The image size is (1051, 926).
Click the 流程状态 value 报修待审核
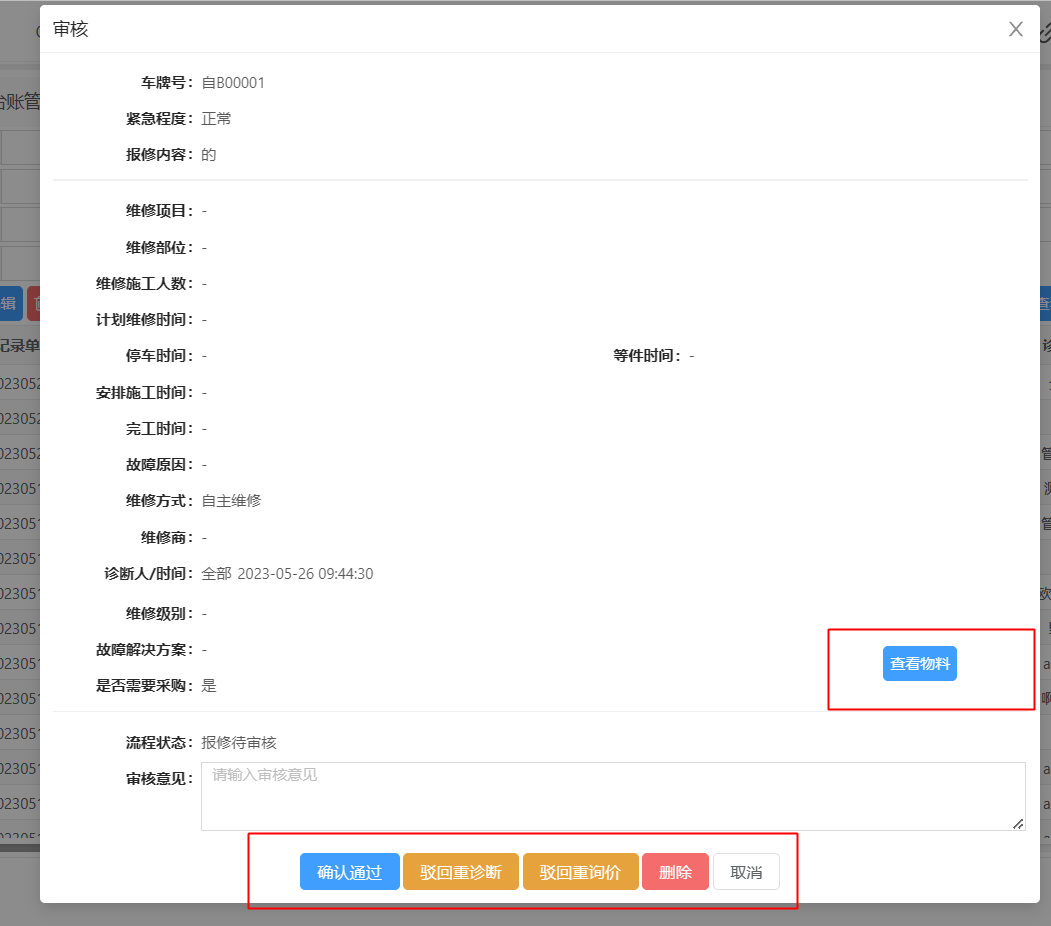pos(238,743)
